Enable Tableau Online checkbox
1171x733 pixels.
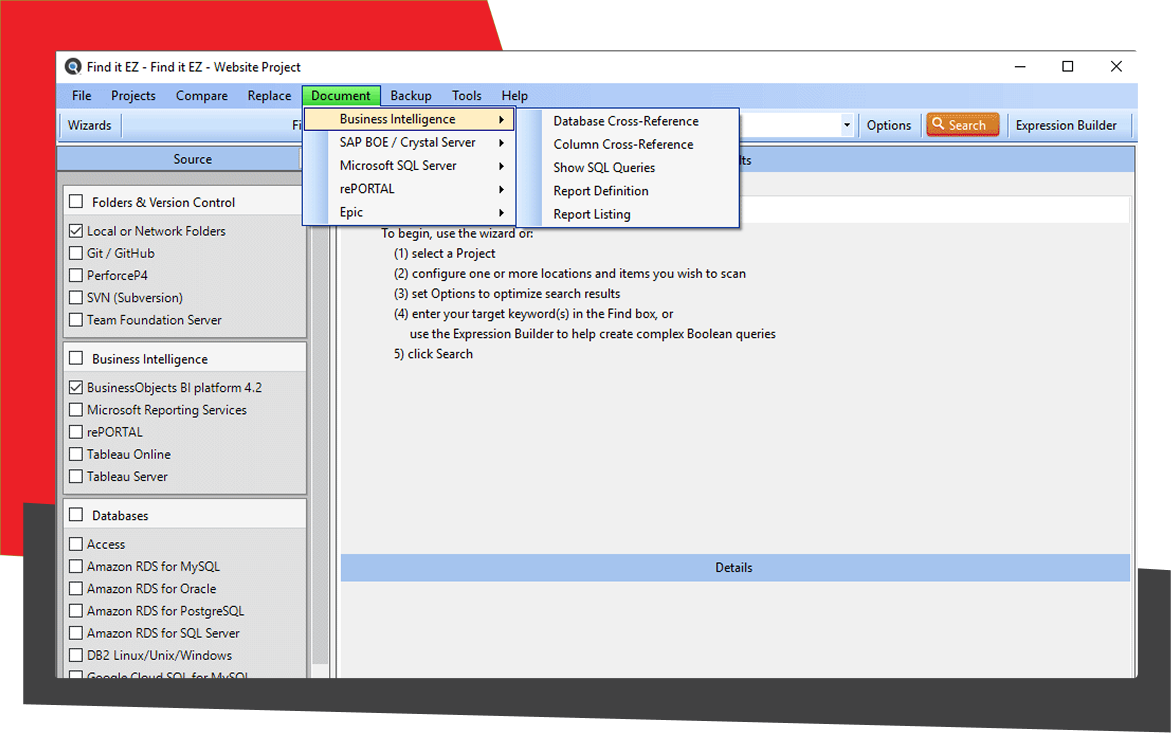point(76,454)
